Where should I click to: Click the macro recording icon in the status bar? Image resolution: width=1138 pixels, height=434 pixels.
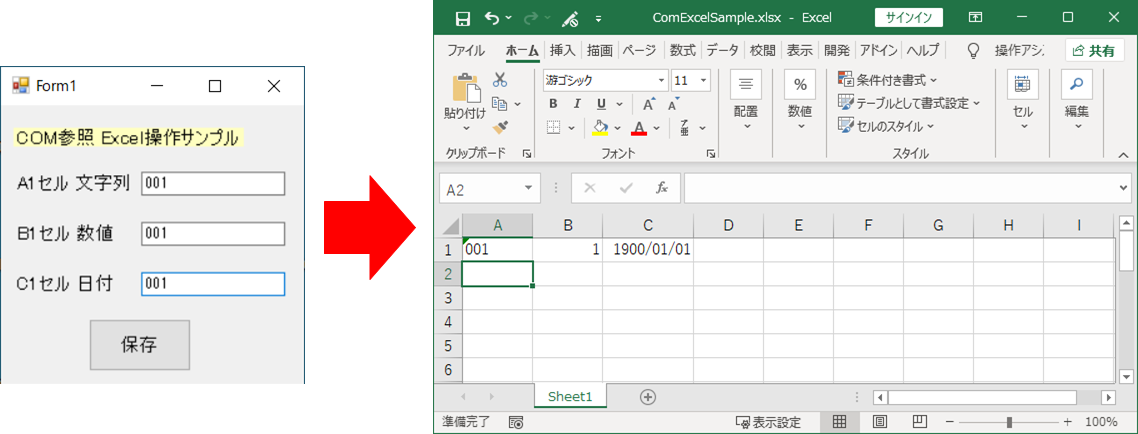coord(516,423)
